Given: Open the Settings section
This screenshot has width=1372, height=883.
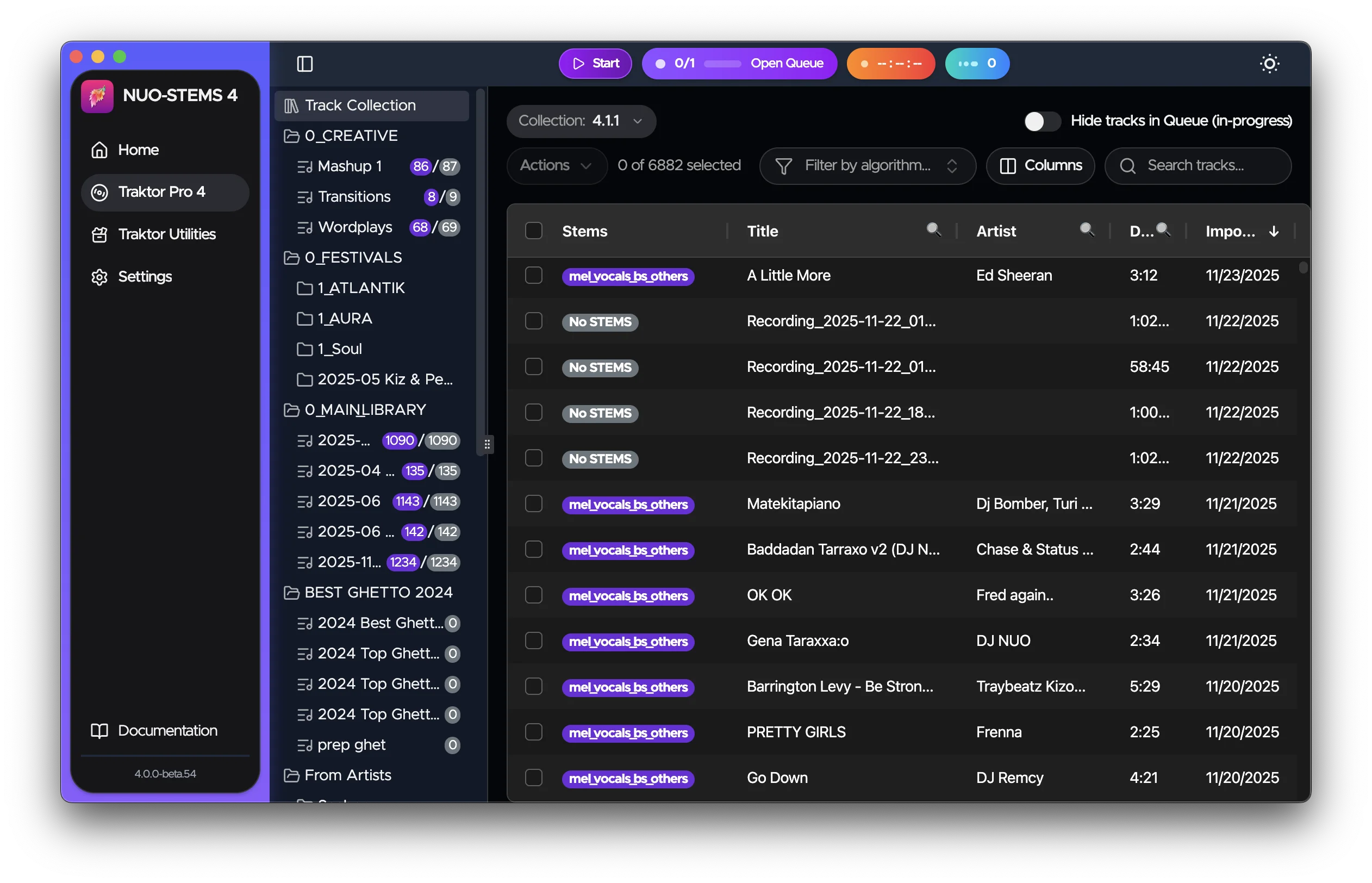Looking at the screenshot, I should tap(145, 276).
